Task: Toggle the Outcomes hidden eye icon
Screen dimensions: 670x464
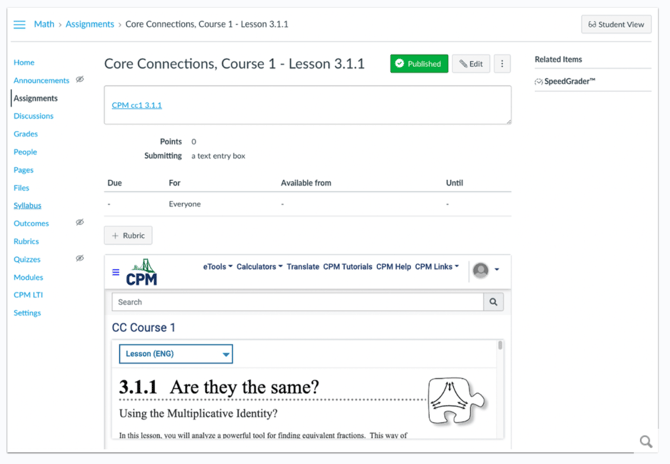Action: [80, 222]
